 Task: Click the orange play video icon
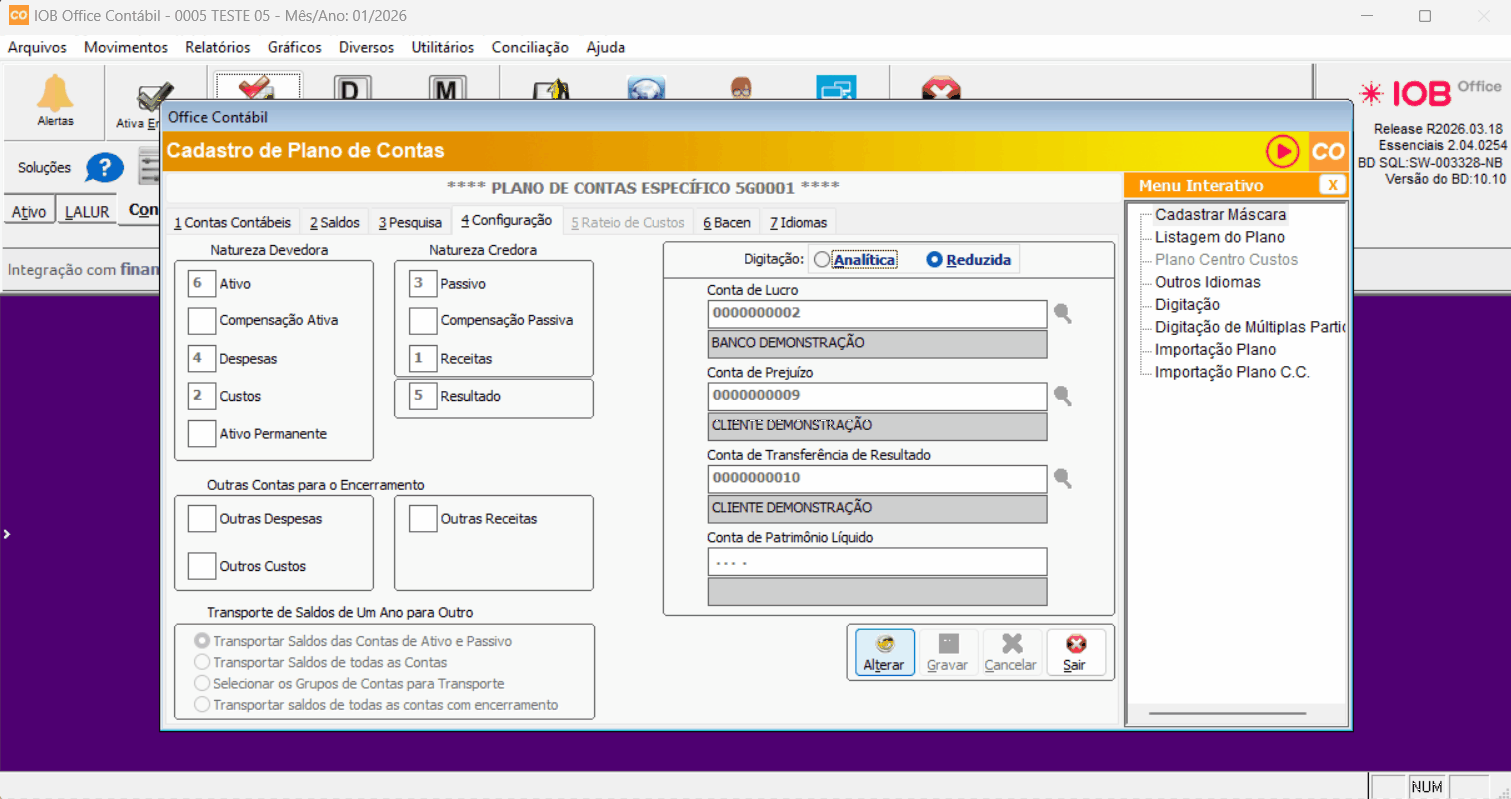pos(1281,152)
